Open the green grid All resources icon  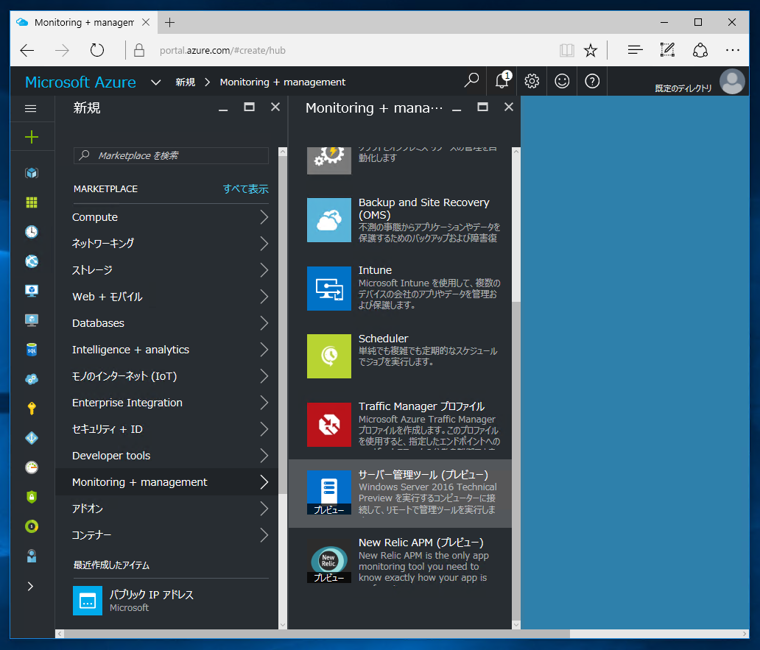pos(32,202)
